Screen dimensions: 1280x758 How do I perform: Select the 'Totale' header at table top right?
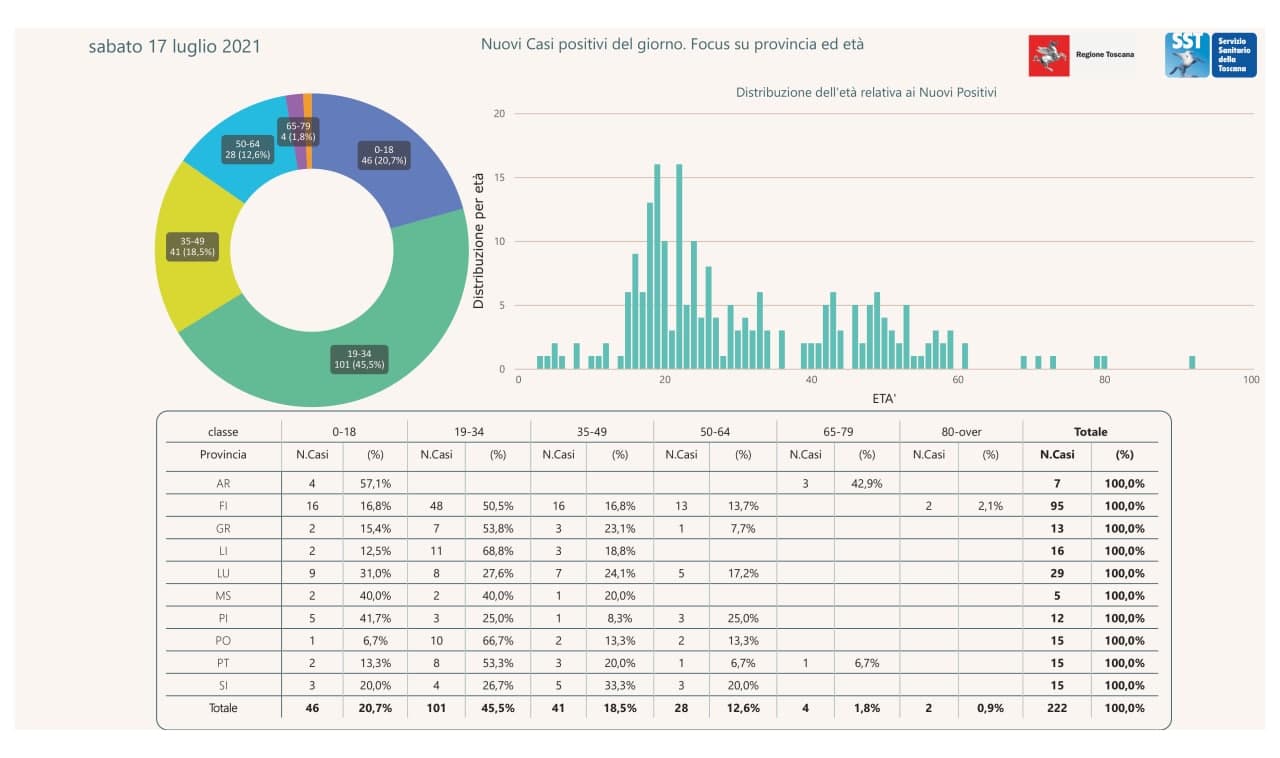pos(1090,432)
